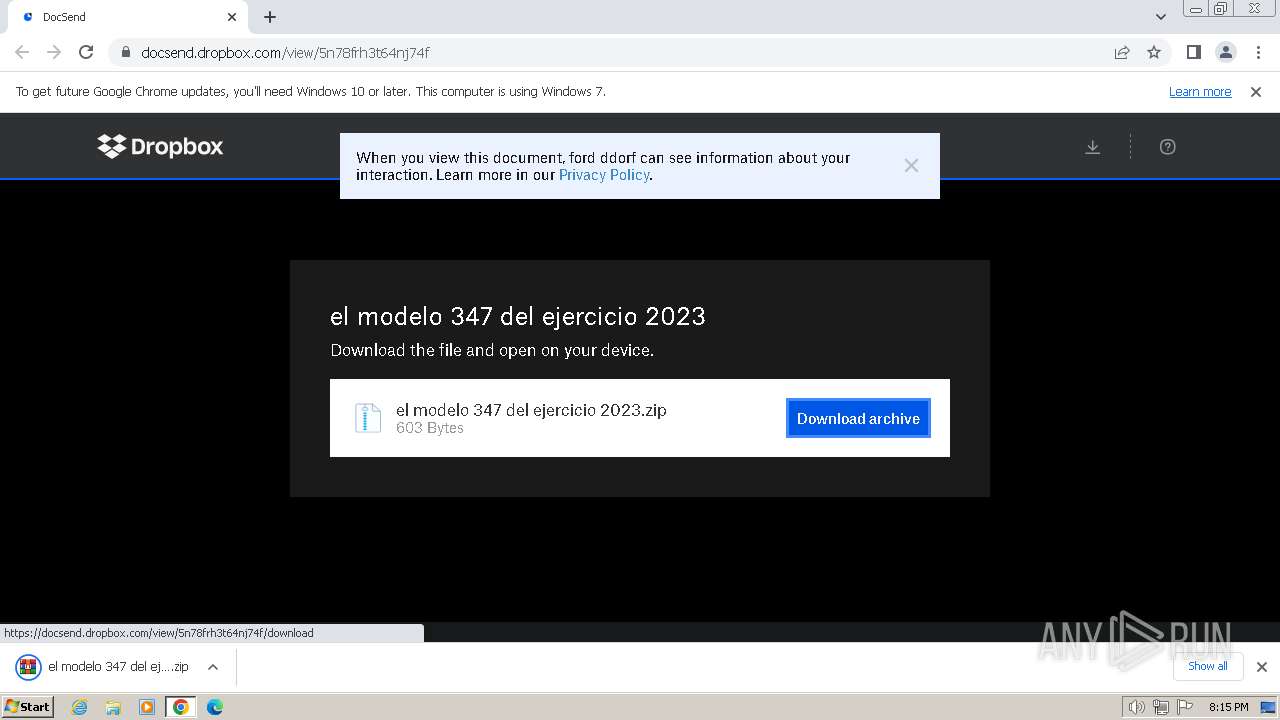Click Chrome icon in taskbar
Image resolution: width=1280 pixels, height=720 pixels.
(180, 707)
